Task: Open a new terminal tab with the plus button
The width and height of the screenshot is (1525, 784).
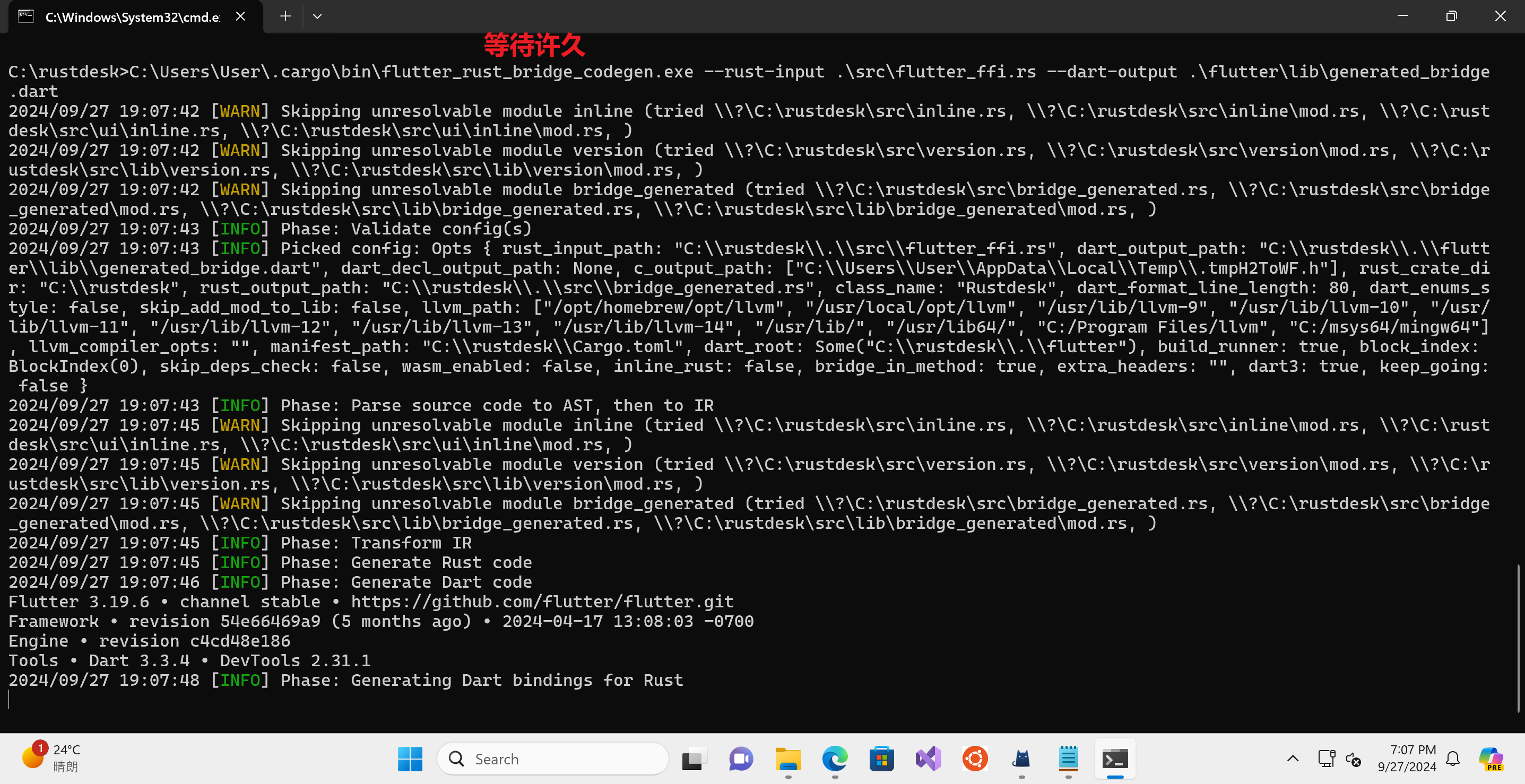Action: tap(285, 16)
